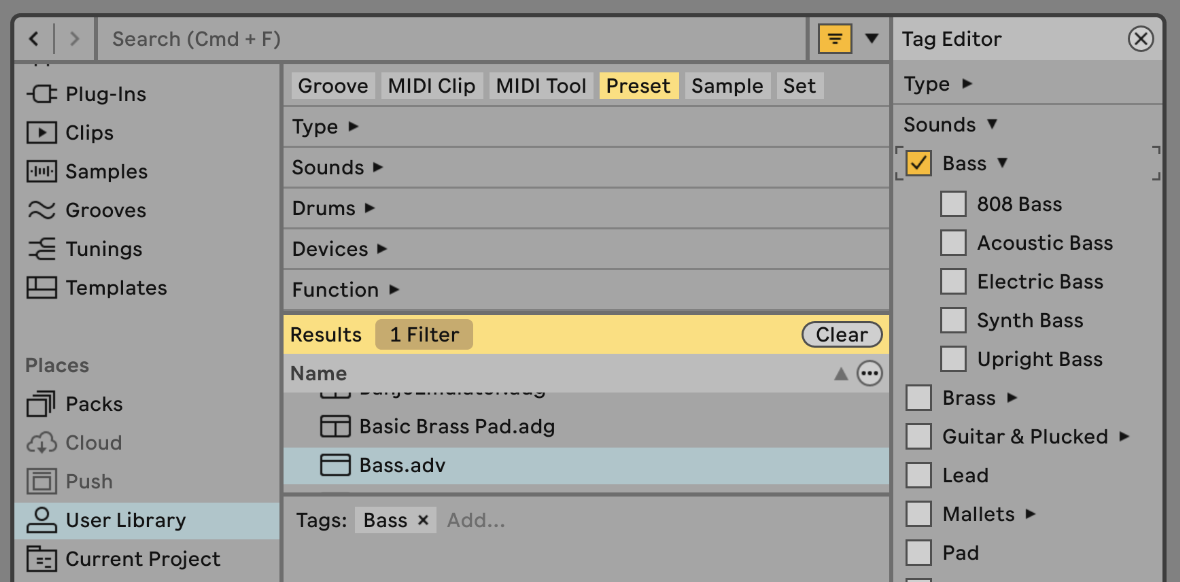
Task: Open the Name column options menu
Action: (870, 374)
